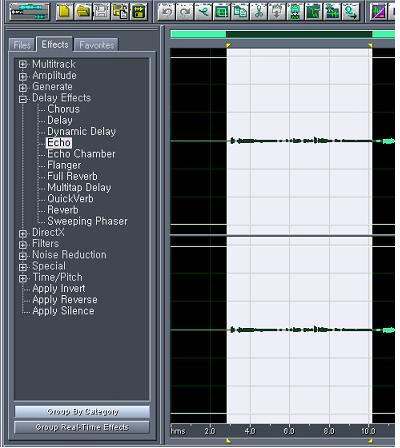Select the Effects tab
400x448 pixels.
[x=55, y=44]
